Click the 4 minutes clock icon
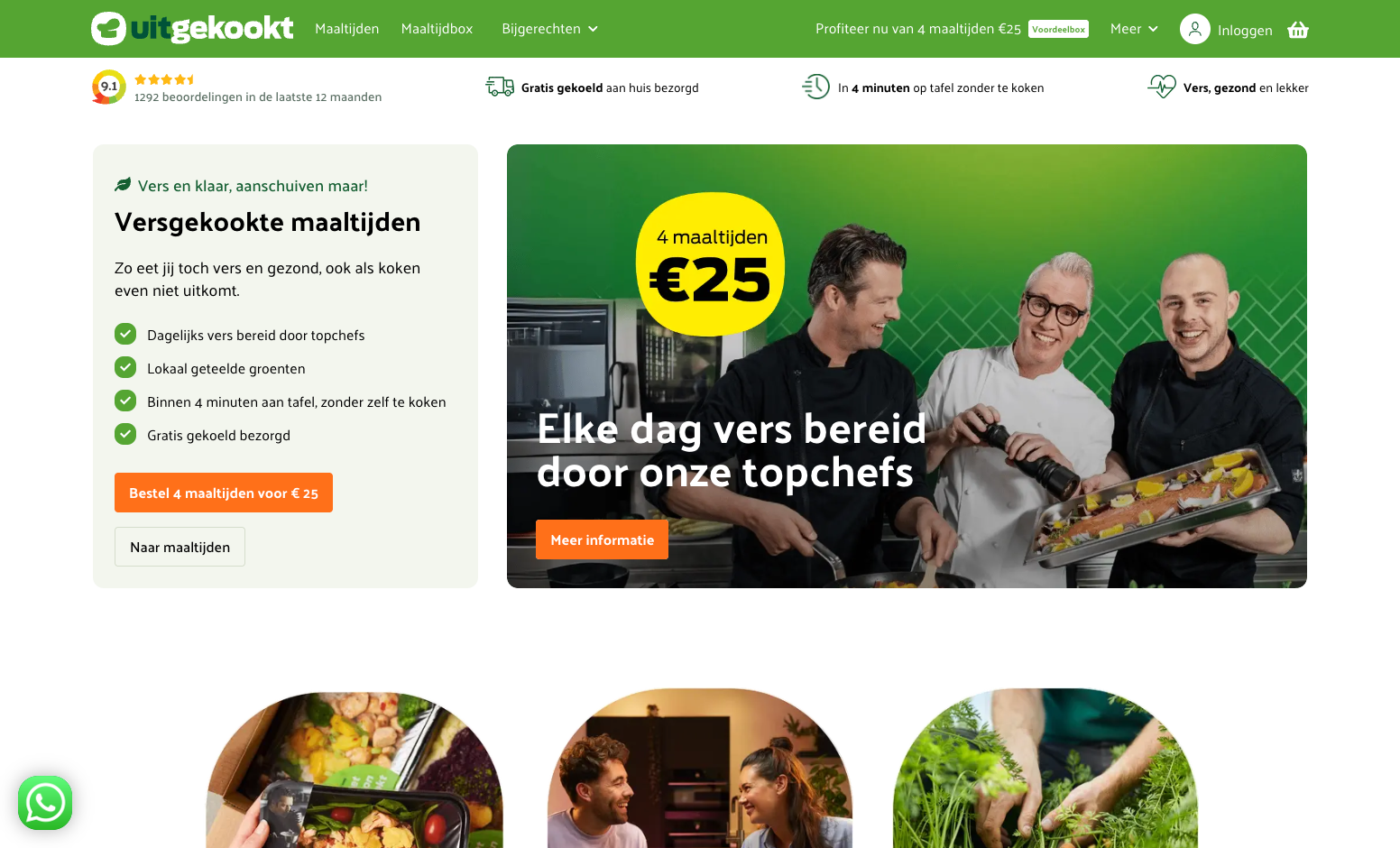Image resolution: width=1400 pixels, height=848 pixels. point(816,87)
